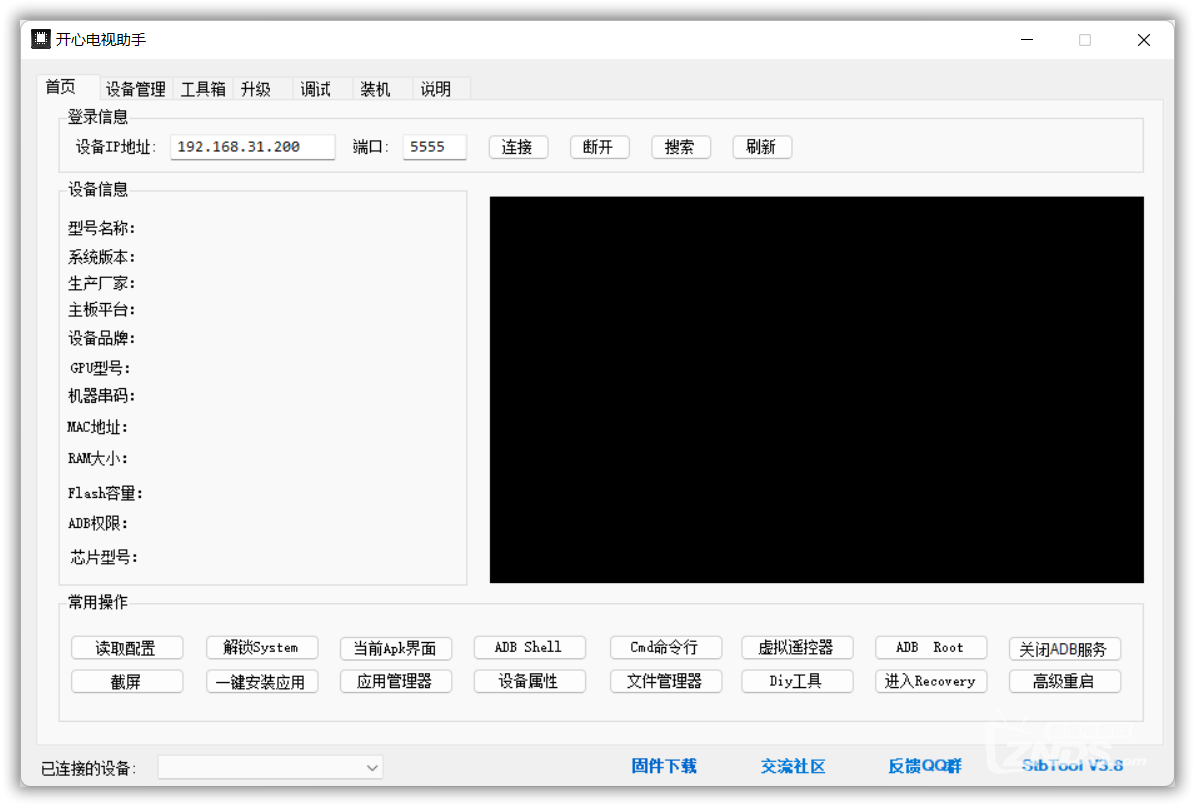Click the 截屏 button

127,681
